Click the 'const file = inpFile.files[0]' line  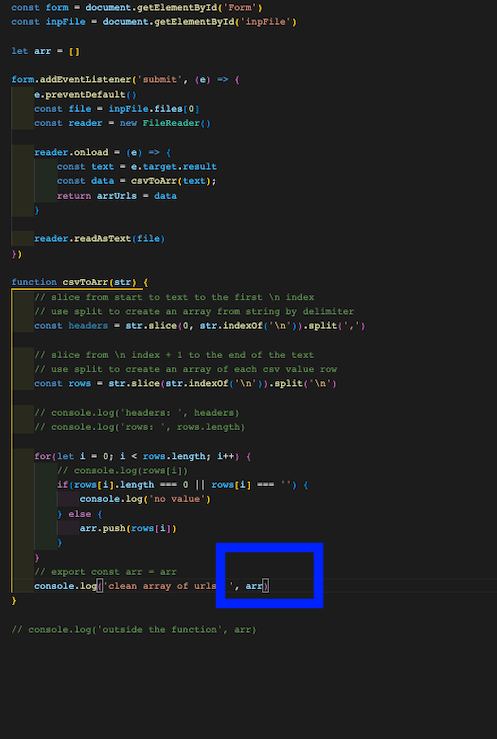coord(116,109)
